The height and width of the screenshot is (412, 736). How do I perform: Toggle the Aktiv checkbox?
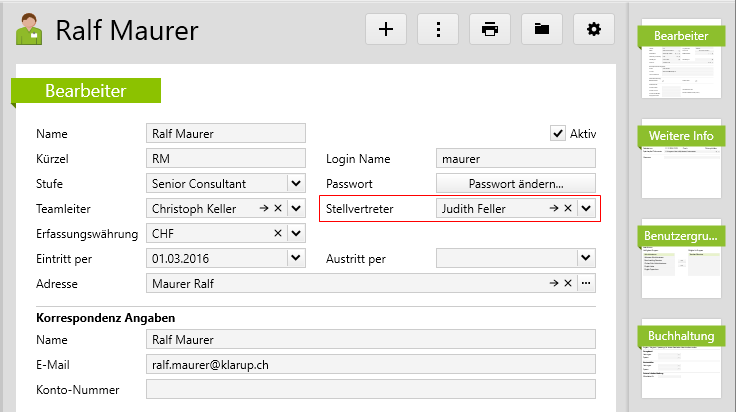(x=558, y=134)
